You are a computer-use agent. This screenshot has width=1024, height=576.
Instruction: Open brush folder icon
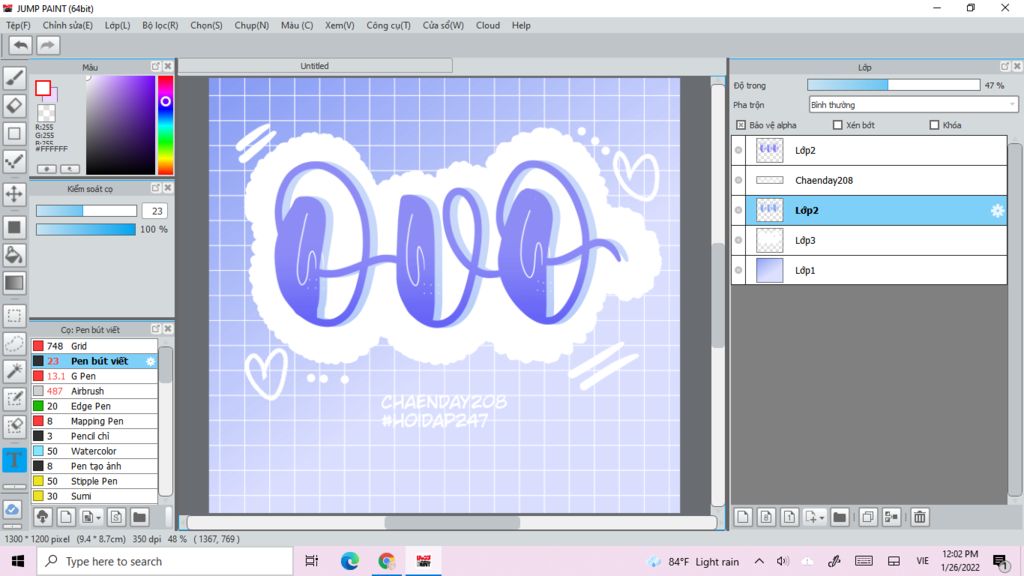point(139,517)
